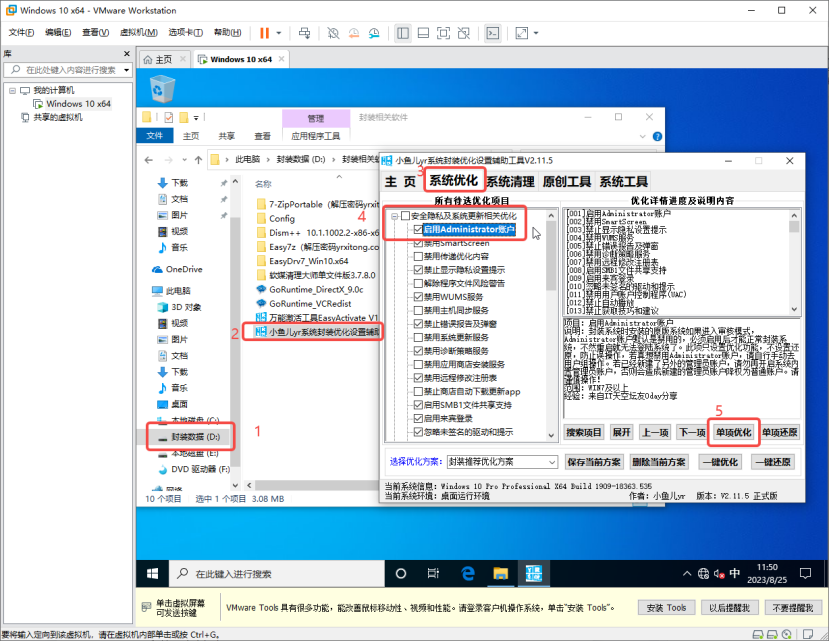Enter VMware full screen mode
Viewport: 829px width, 641px height.
coord(443,33)
